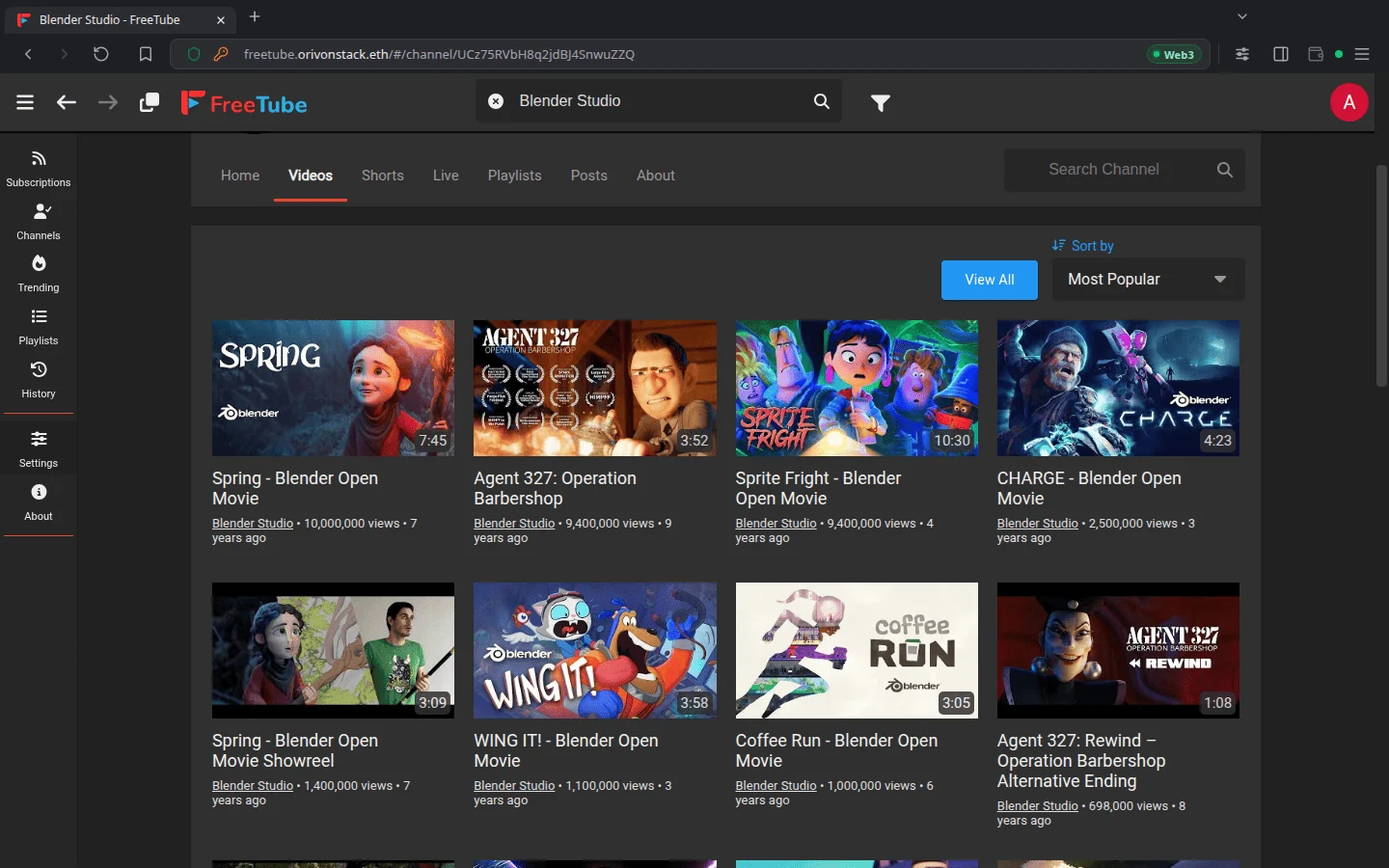Switch to the Shorts tab

383,176
